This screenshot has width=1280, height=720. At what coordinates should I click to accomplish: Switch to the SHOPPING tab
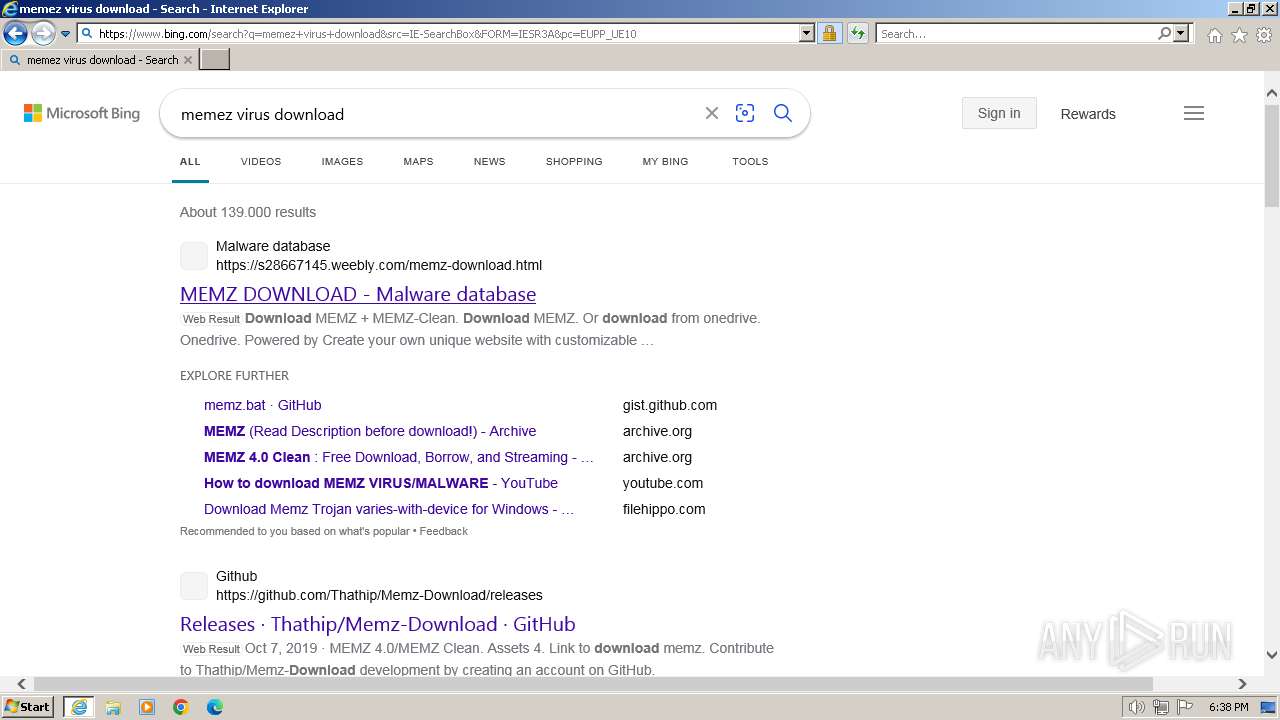click(x=574, y=161)
